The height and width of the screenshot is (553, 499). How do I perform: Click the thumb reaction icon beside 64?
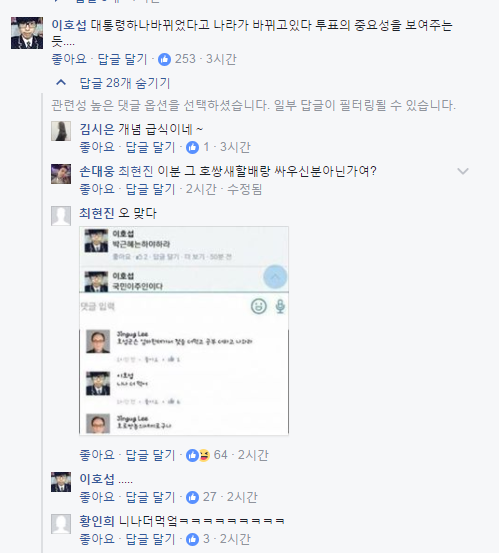click(192, 455)
